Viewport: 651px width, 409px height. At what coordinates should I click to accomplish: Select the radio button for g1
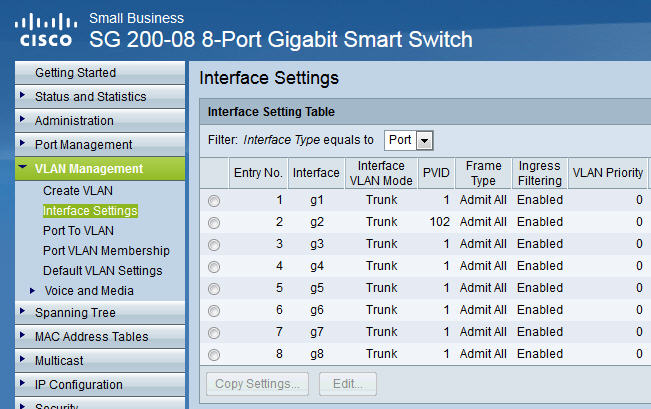coord(214,201)
